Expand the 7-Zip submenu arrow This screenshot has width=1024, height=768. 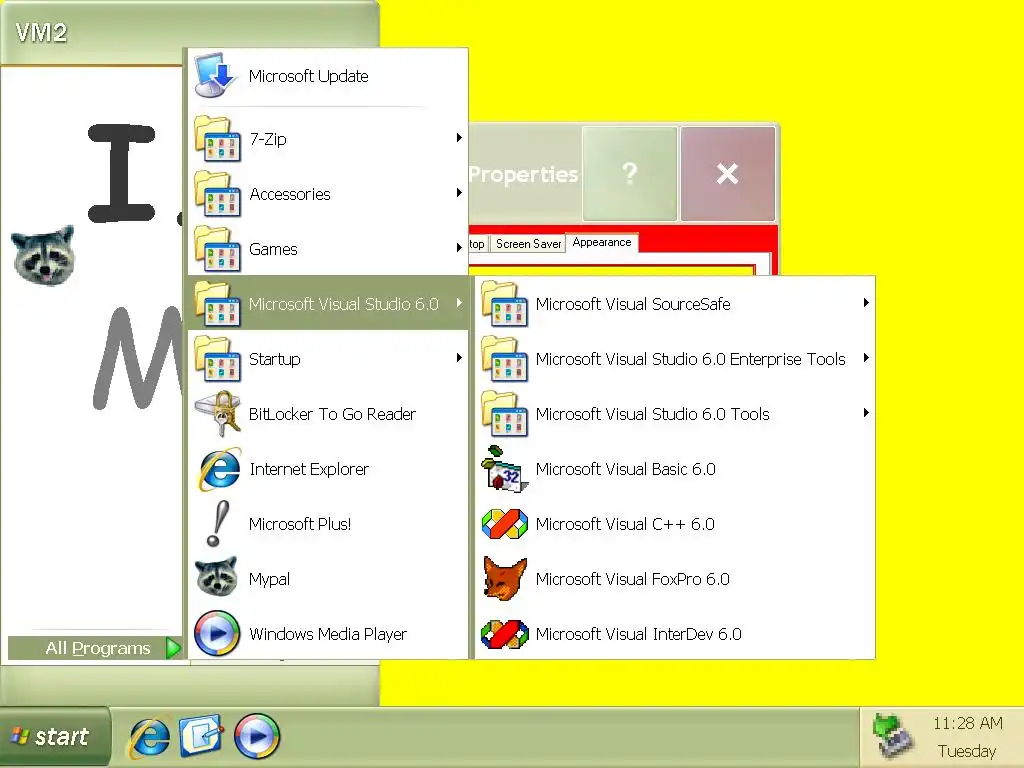[x=459, y=138]
